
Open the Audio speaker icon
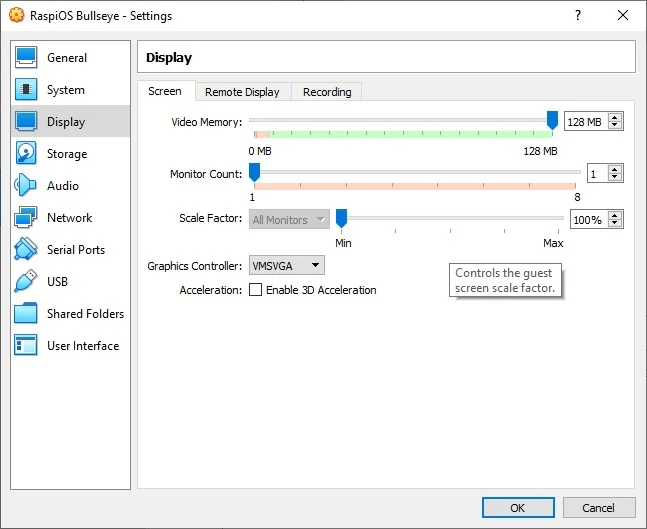26,185
